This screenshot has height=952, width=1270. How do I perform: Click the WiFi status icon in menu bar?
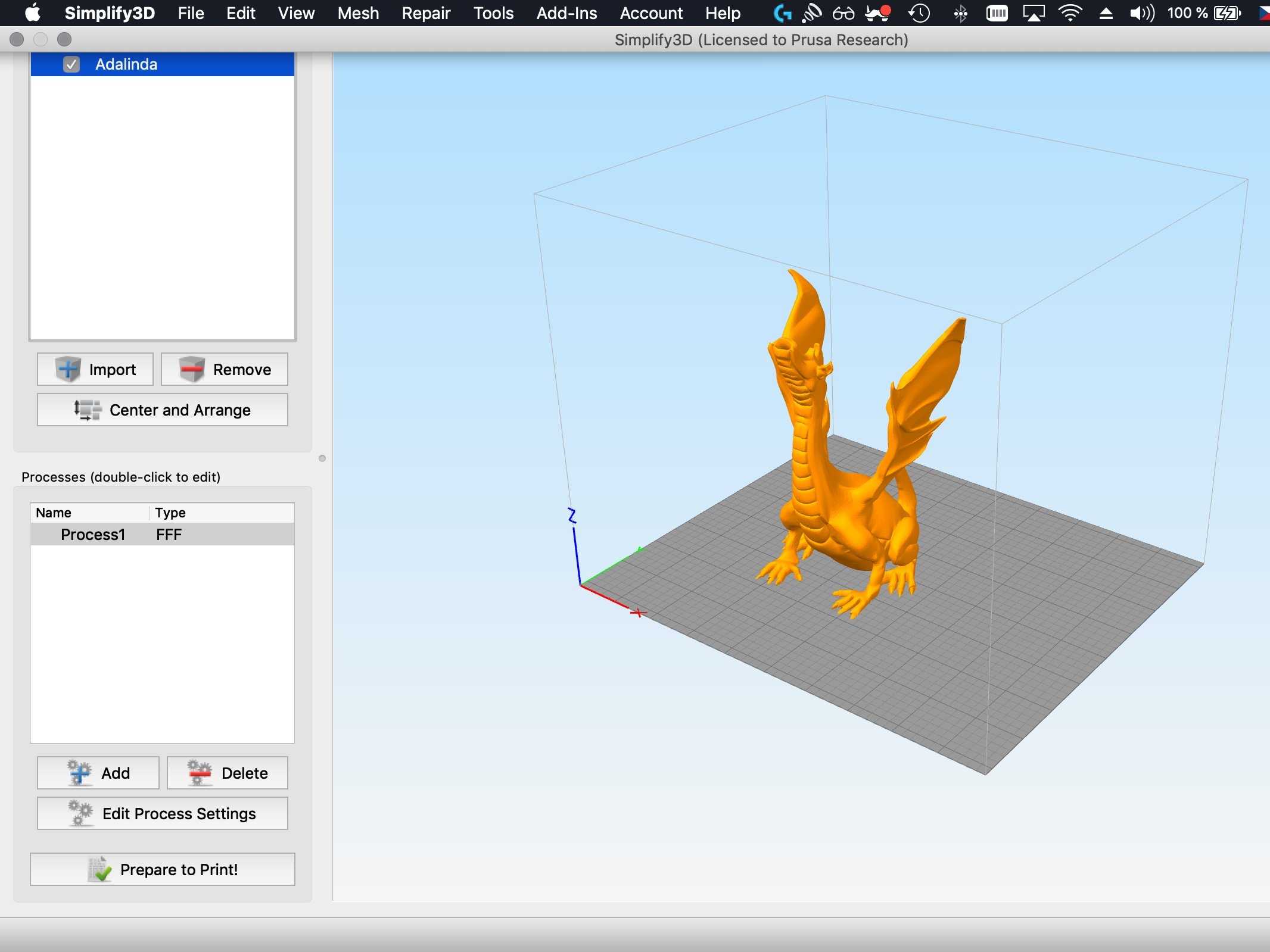point(1064,13)
